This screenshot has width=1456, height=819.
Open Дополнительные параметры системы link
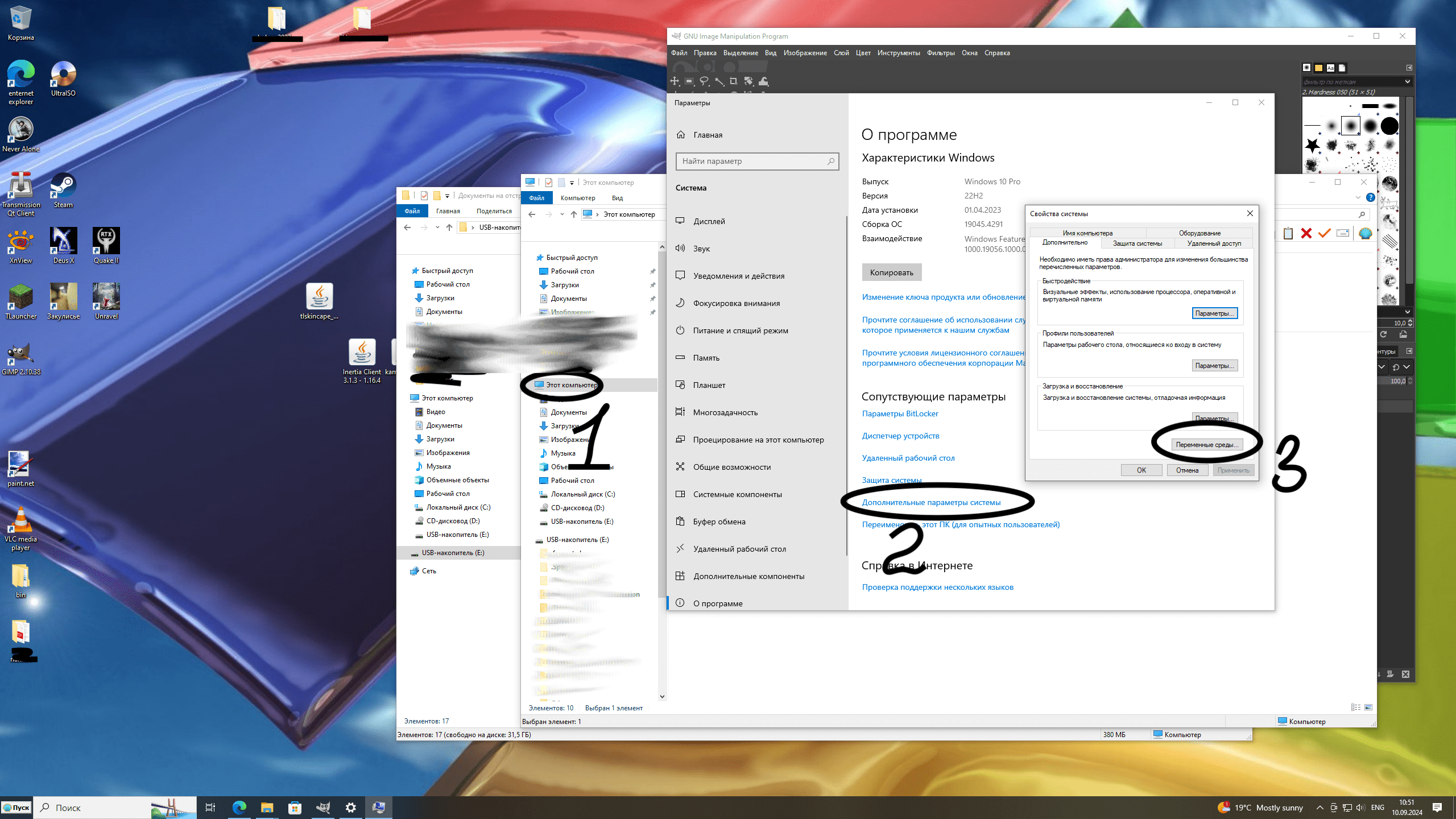[931, 502]
